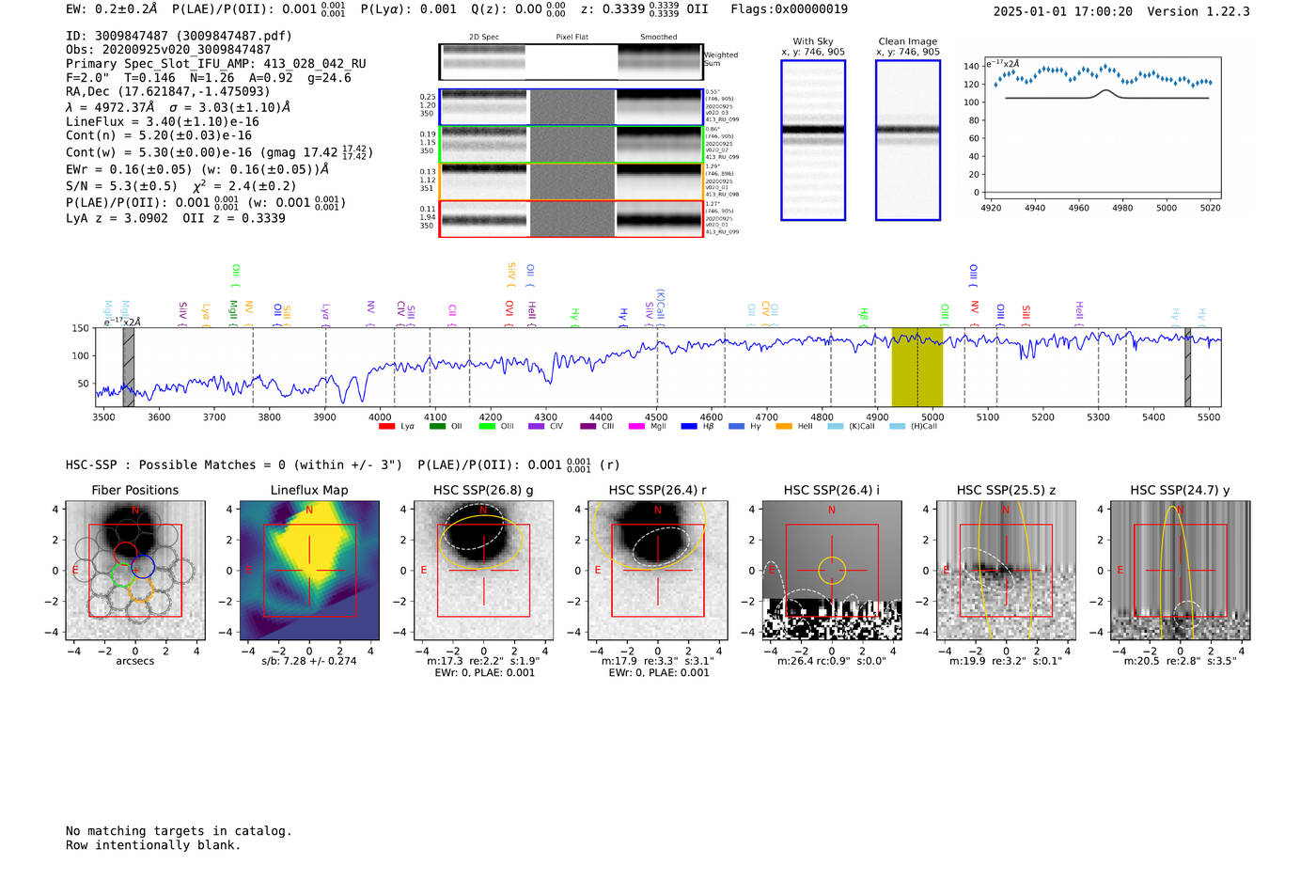Image resolution: width=1316 pixels, height=896 pixels.
Task: Click the m:20.5 re:2.8" s:3.5" caption
Action: [x=1180, y=661]
